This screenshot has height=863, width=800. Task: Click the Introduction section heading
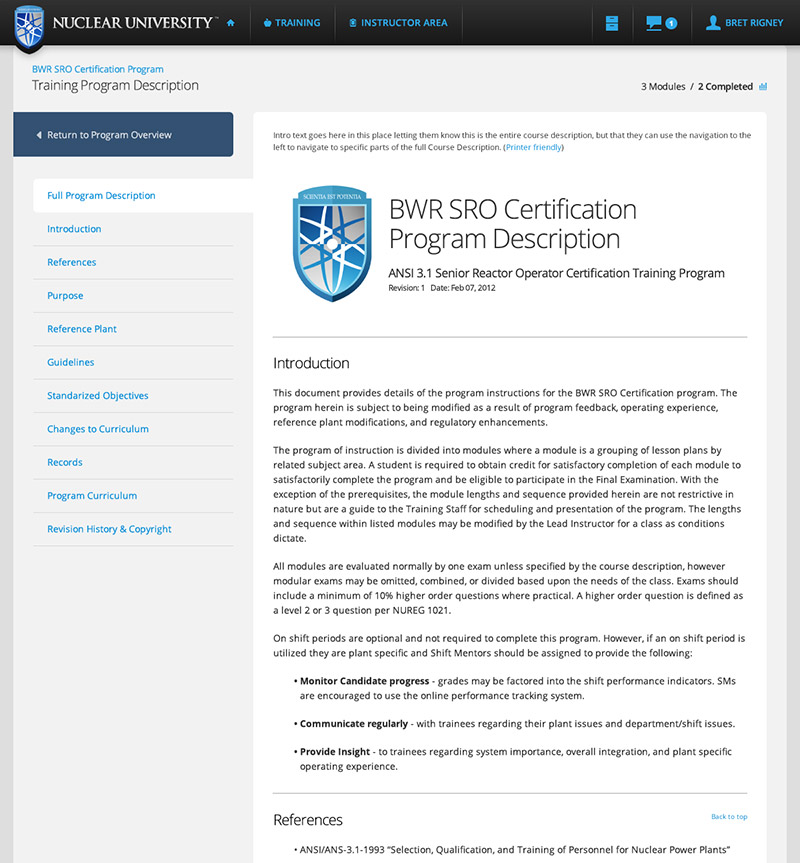(311, 363)
